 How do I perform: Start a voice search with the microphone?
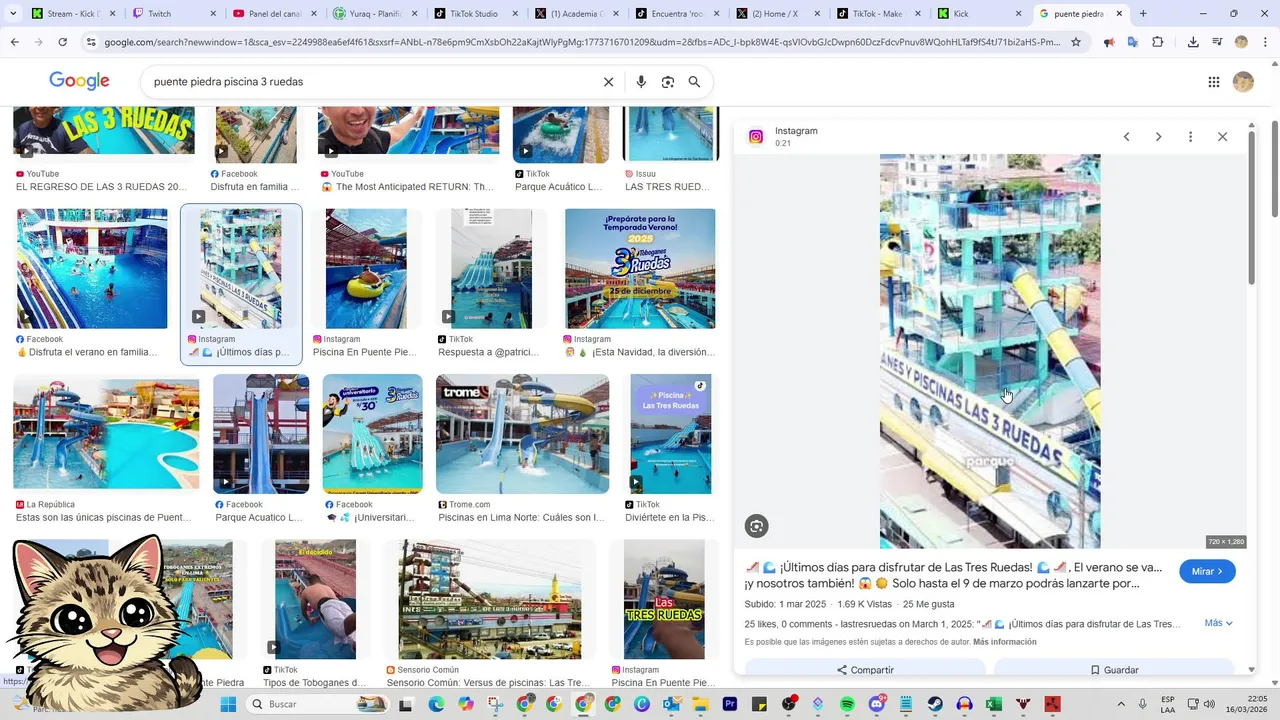[641, 82]
